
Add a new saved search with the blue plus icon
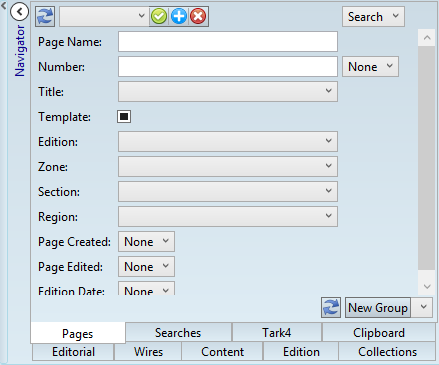[x=179, y=16]
